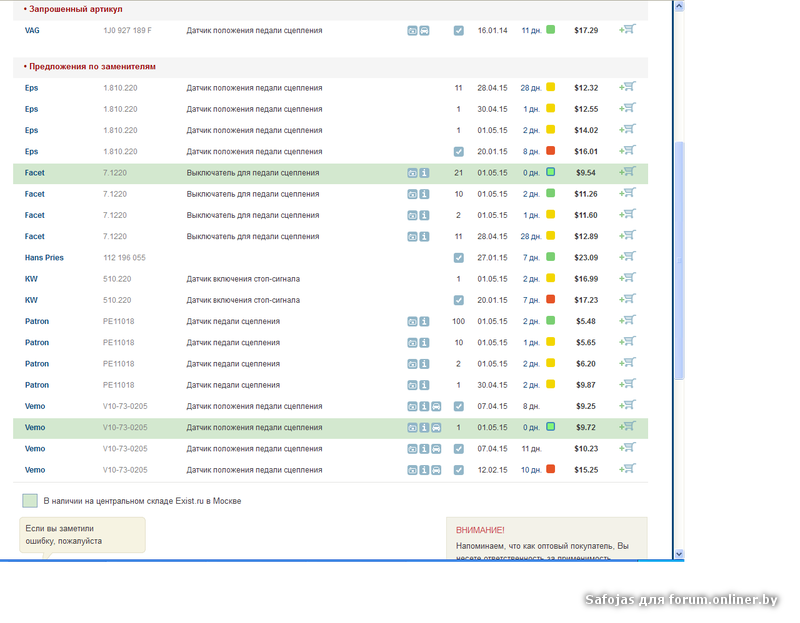Click green status square in Patron $5.48 row
Screen dimensions: 800x623
pos(550,321)
